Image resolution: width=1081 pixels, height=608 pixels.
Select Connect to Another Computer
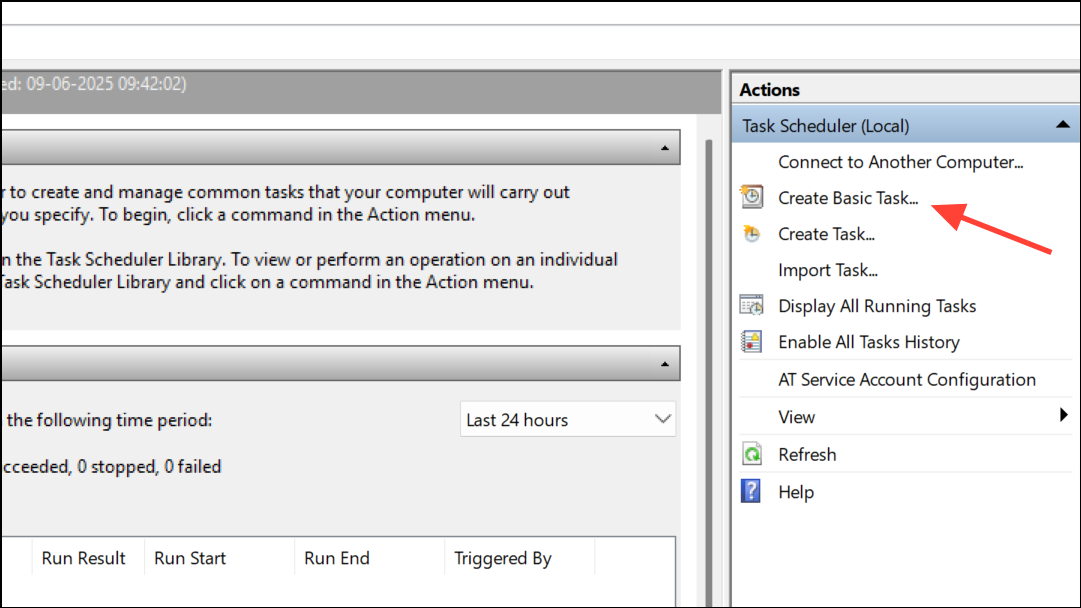pos(900,162)
